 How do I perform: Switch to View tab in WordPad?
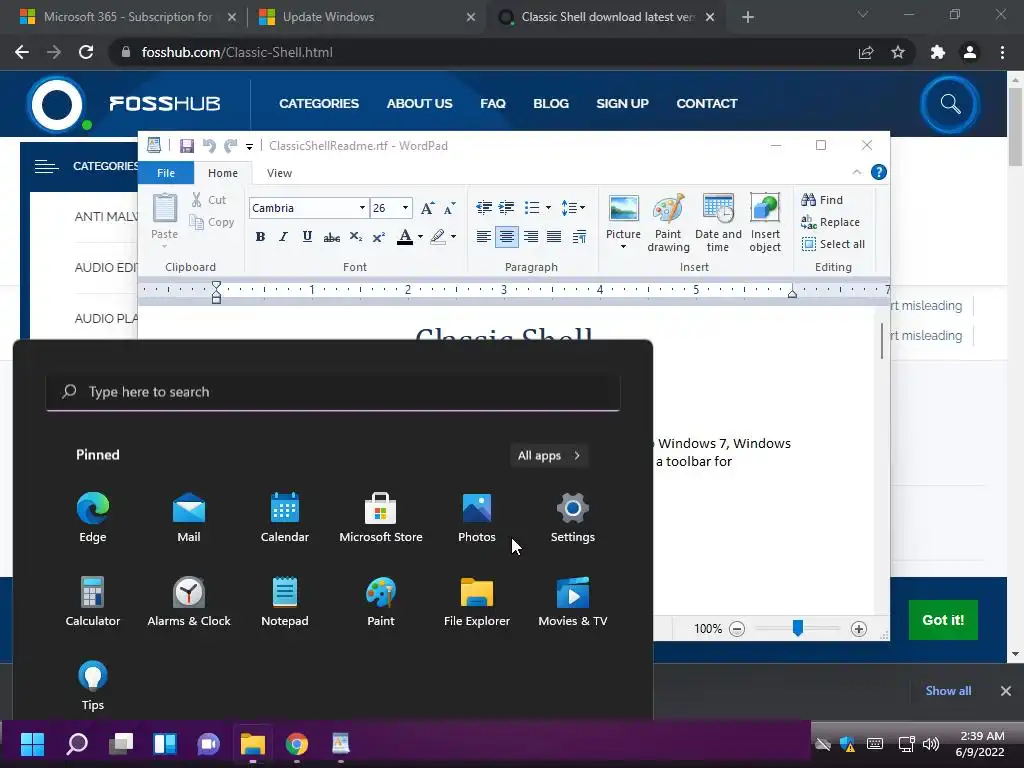(x=279, y=173)
